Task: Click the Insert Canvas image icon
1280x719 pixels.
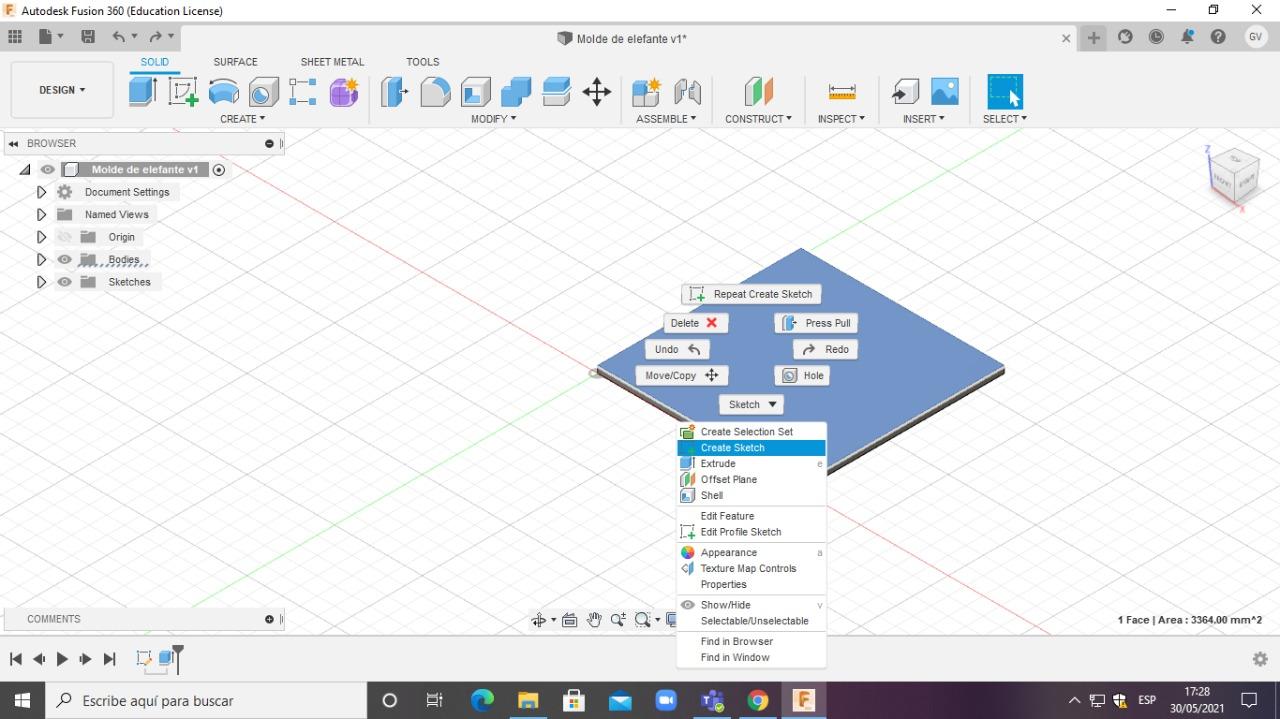Action: (945, 92)
